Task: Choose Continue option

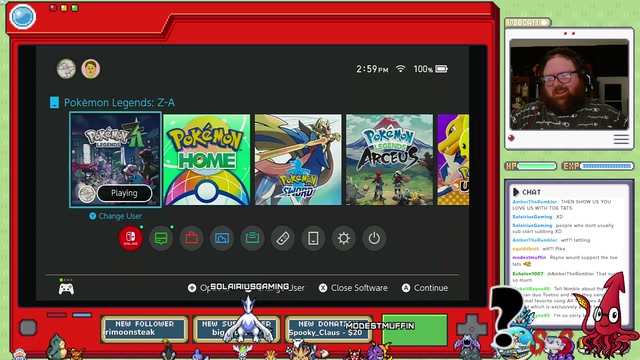Action: 425,288
